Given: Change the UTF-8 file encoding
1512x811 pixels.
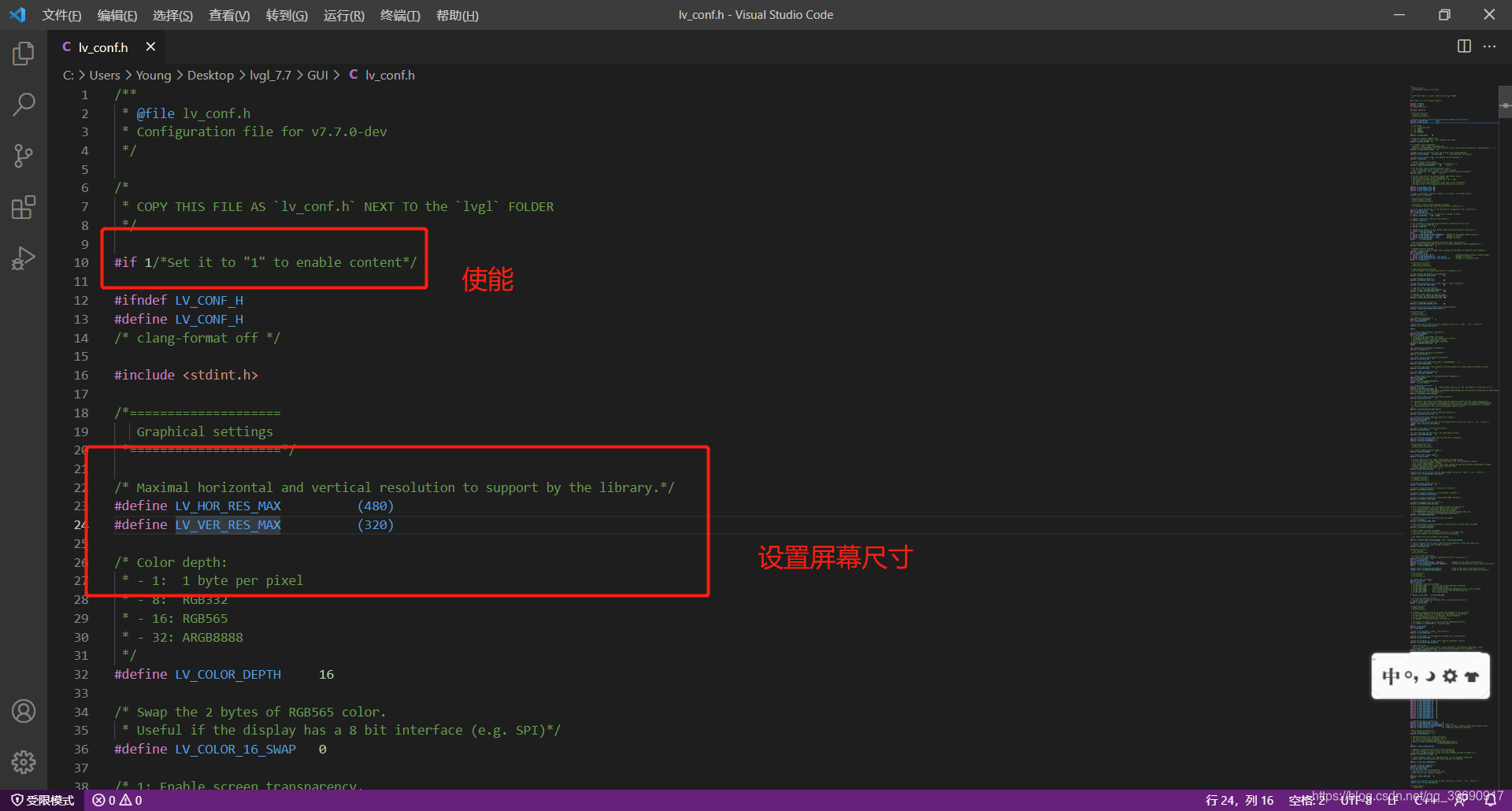Looking at the screenshot, I should 1356,800.
